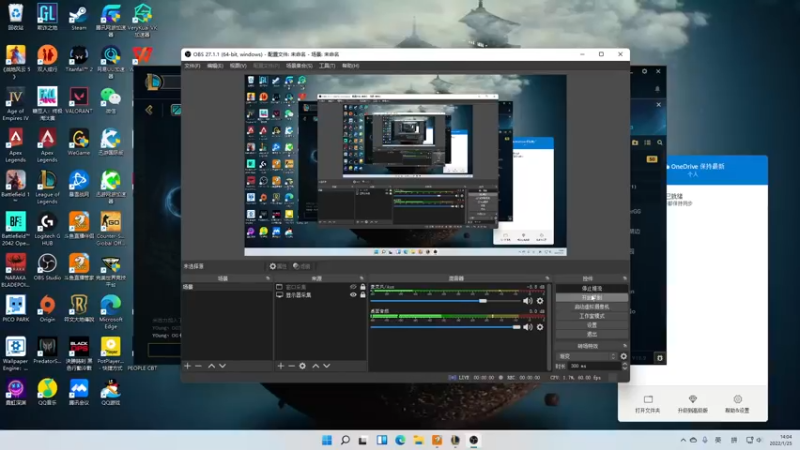Open the mic/Aux audio settings gear
The image size is (800, 450).
[x=540, y=301]
